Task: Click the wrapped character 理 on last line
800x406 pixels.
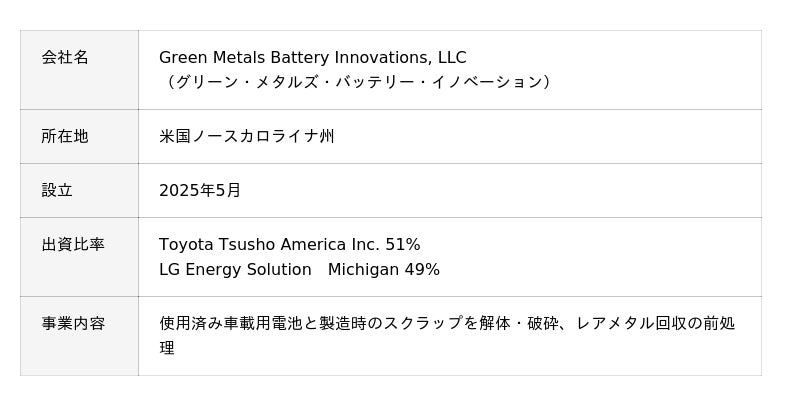Action: (x=167, y=348)
